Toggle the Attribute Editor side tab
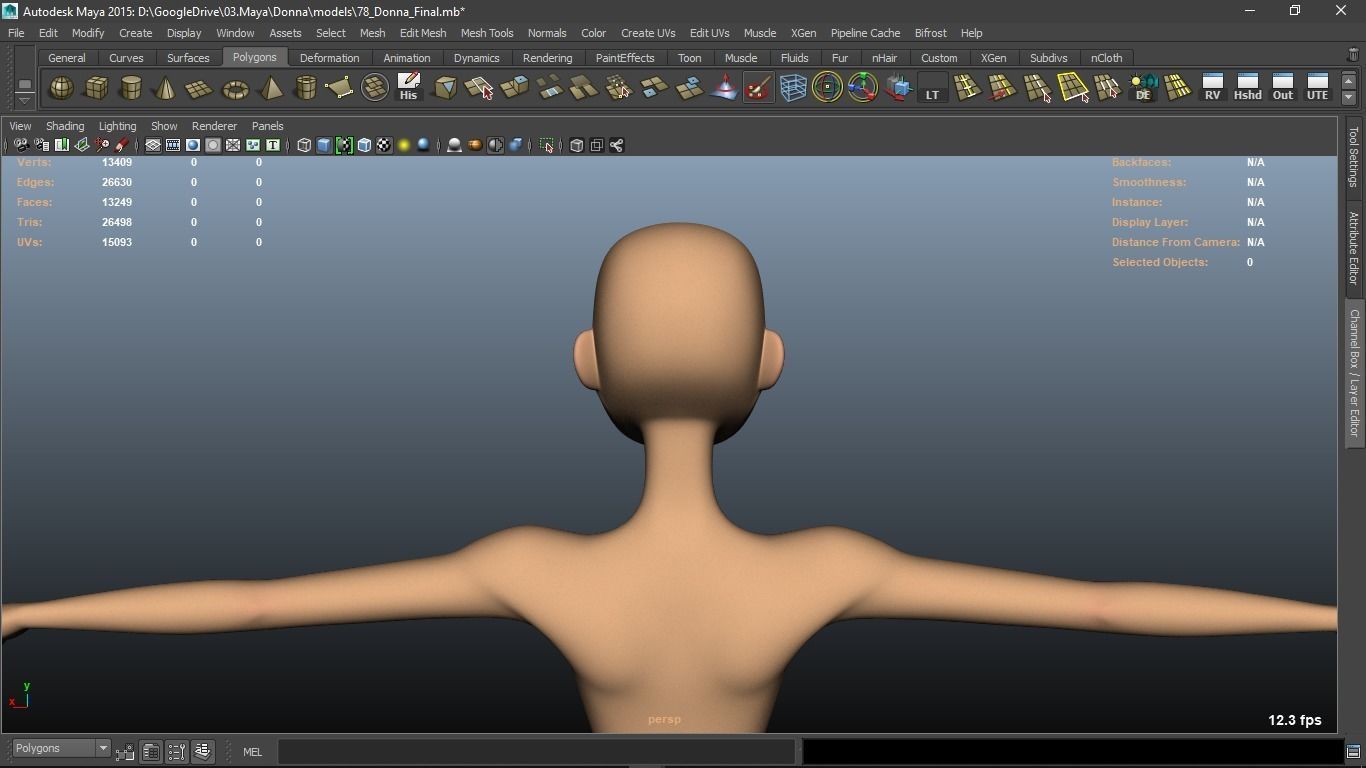Viewport: 1366px width, 768px height. (1354, 247)
